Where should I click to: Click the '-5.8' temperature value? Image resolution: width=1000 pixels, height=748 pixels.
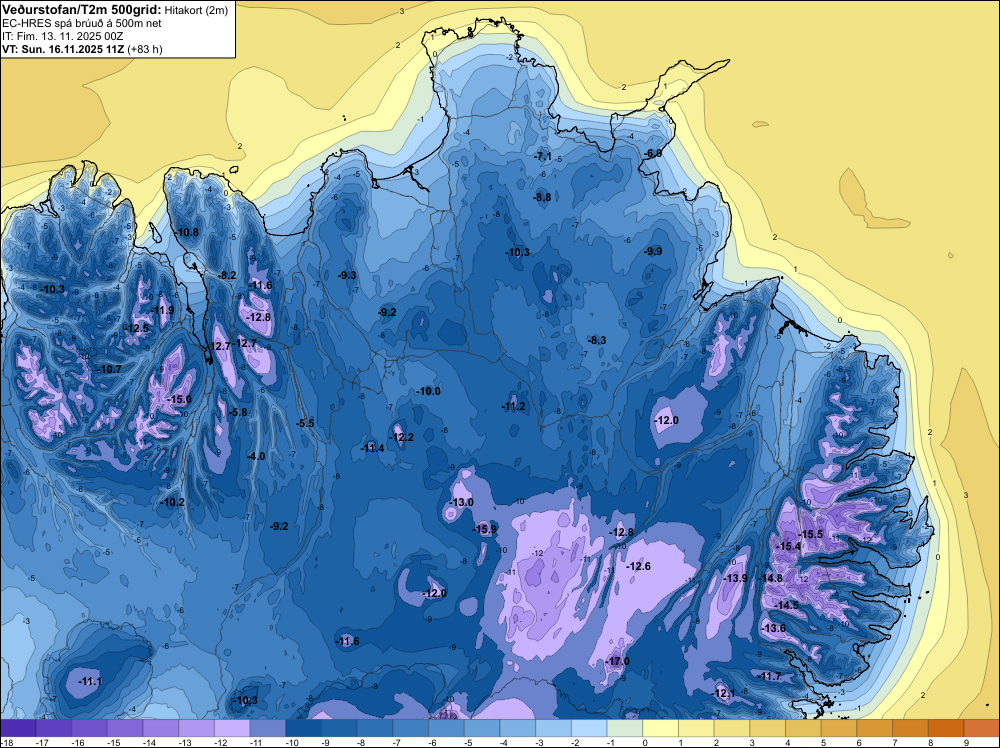click(238, 413)
